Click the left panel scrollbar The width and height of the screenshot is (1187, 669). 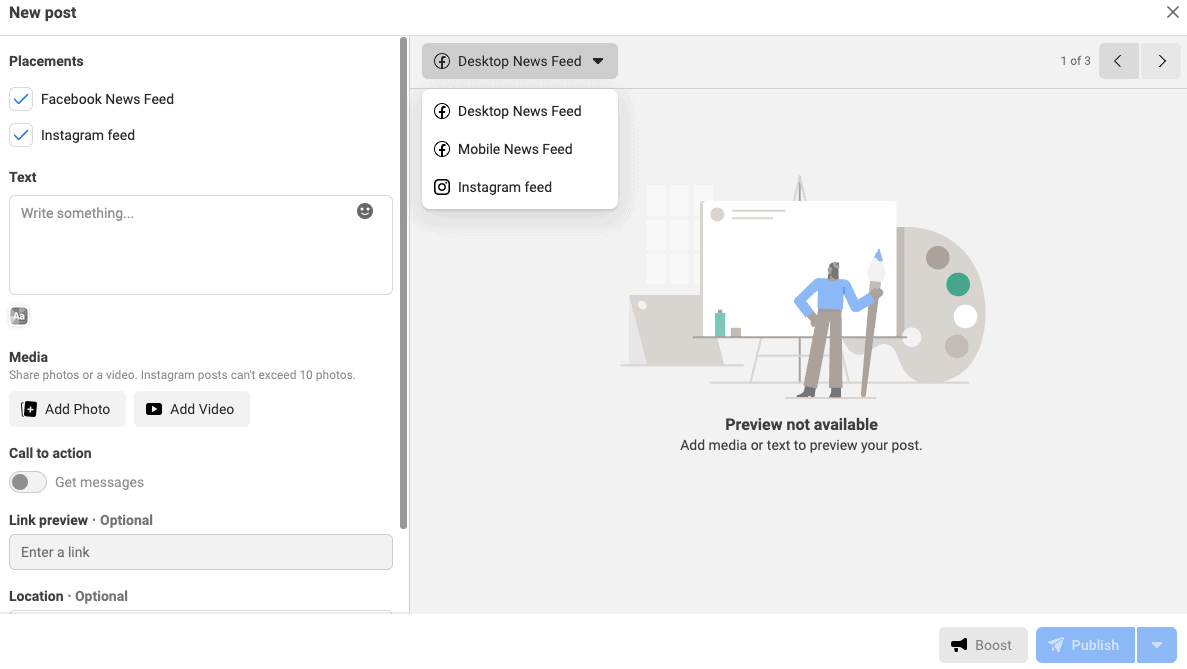pos(403,283)
